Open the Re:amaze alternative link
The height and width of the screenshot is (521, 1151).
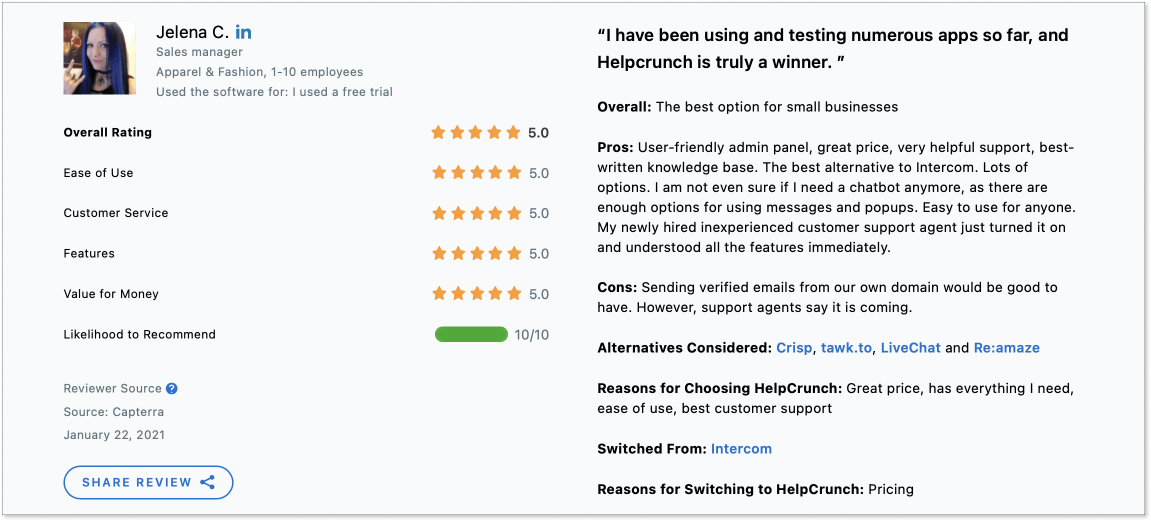[x=1006, y=348]
